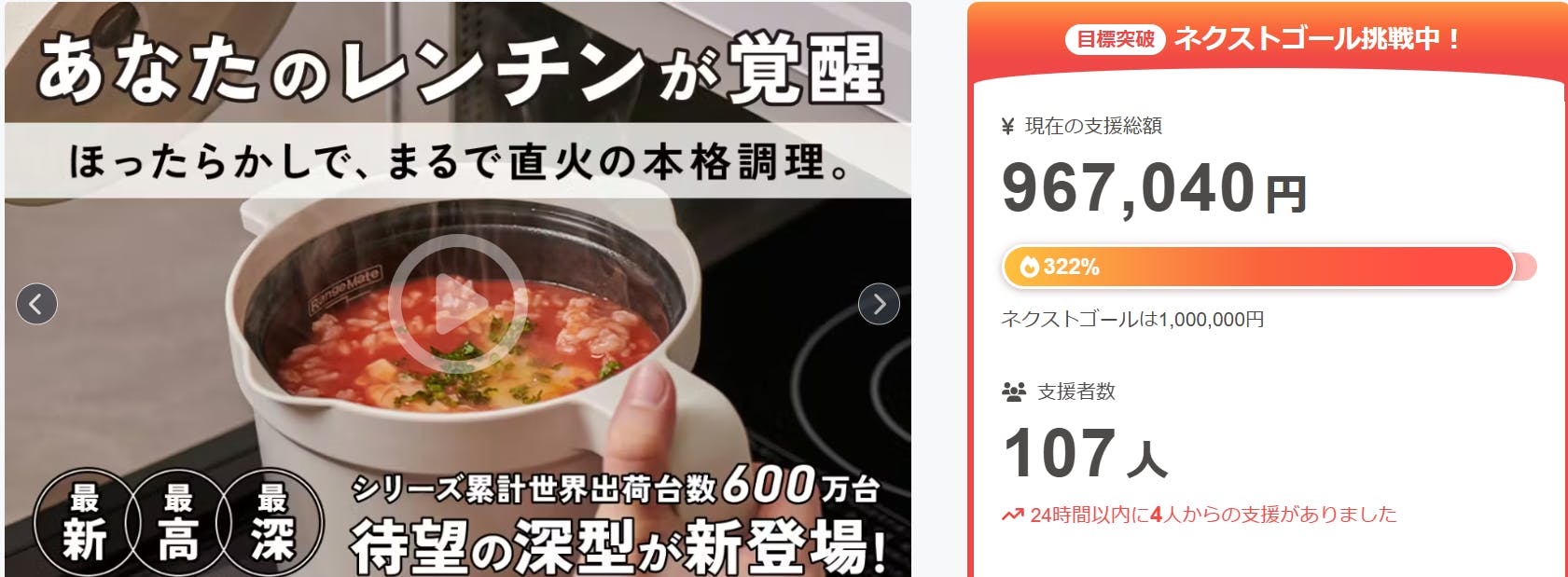Click the ネクストゴール挑戦中！ header
Screen dimensions: 1568x577
[1317, 39]
